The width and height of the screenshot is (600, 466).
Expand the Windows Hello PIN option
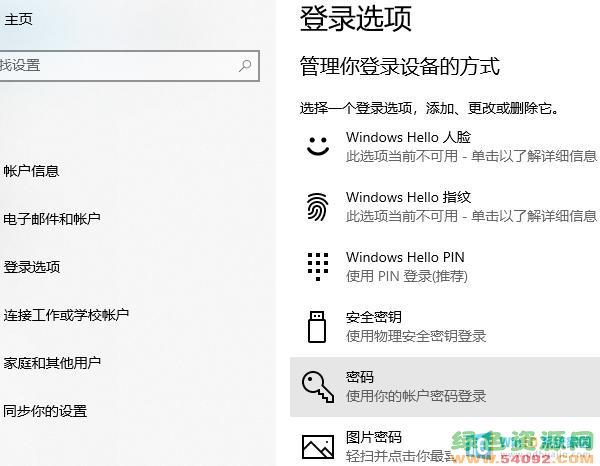(x=445, y=267)
